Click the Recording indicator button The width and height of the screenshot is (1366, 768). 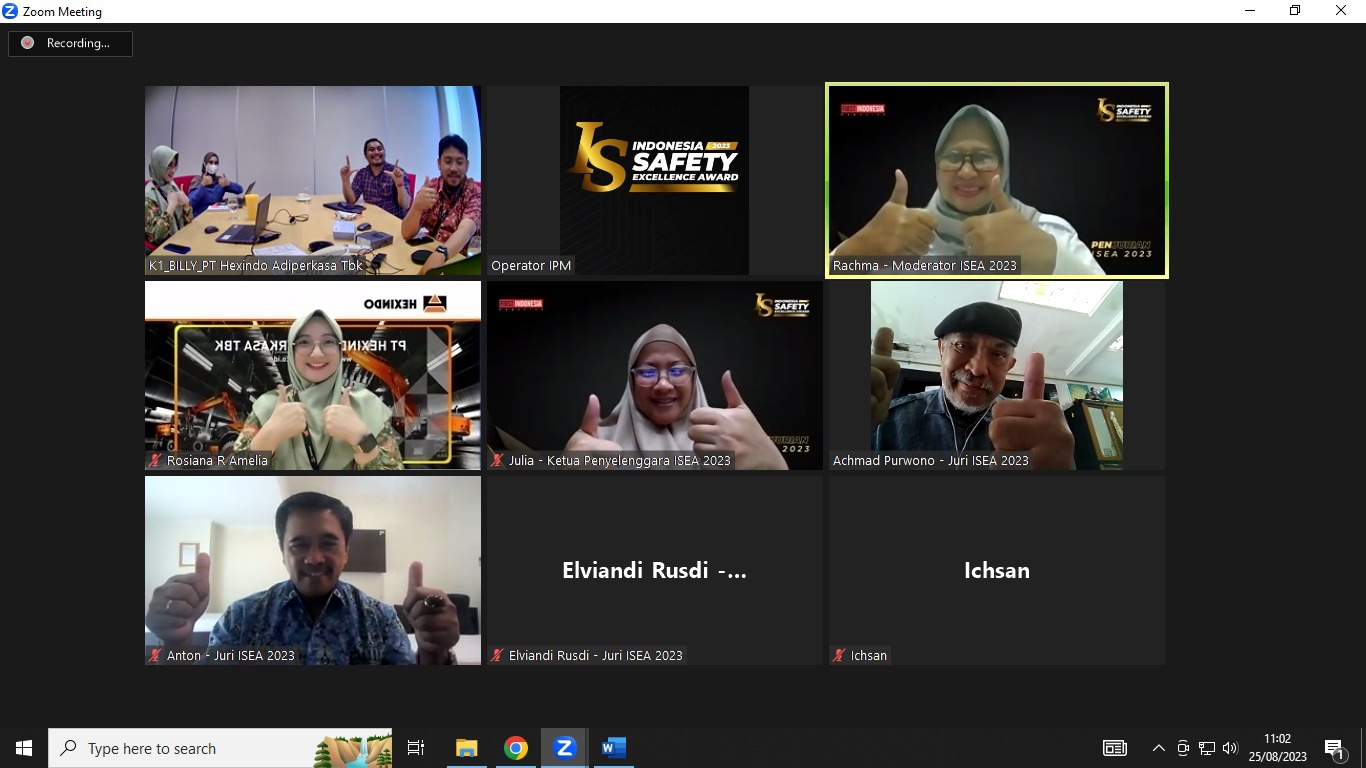pos(70,43)
